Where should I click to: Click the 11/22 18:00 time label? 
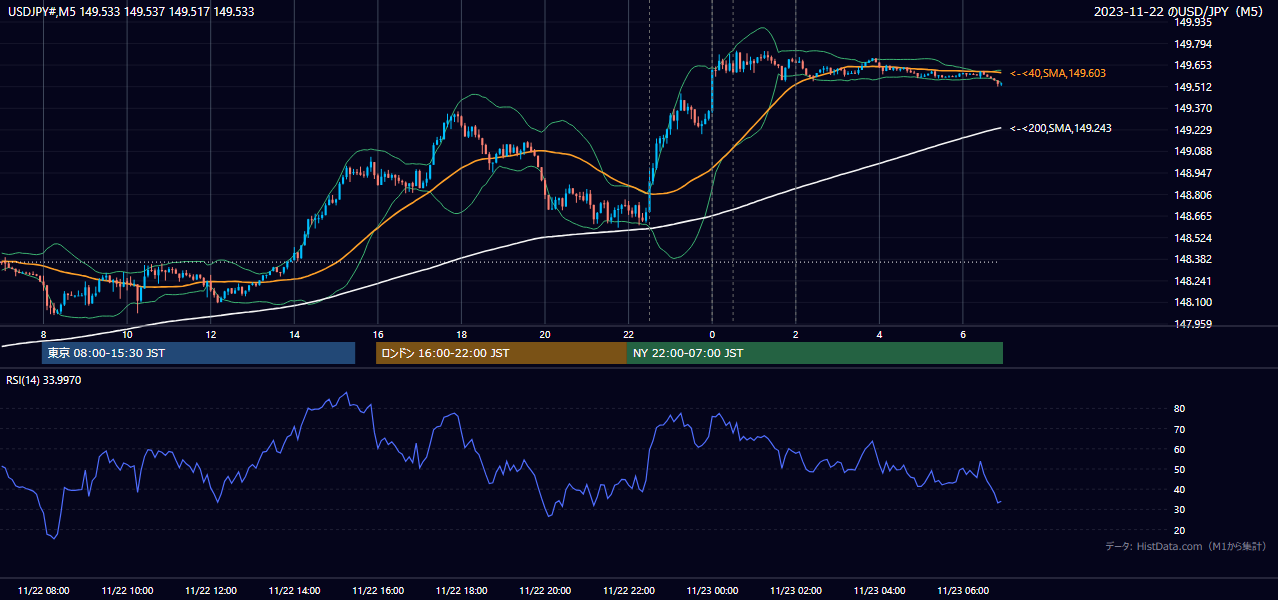click(x=461, y=591)
